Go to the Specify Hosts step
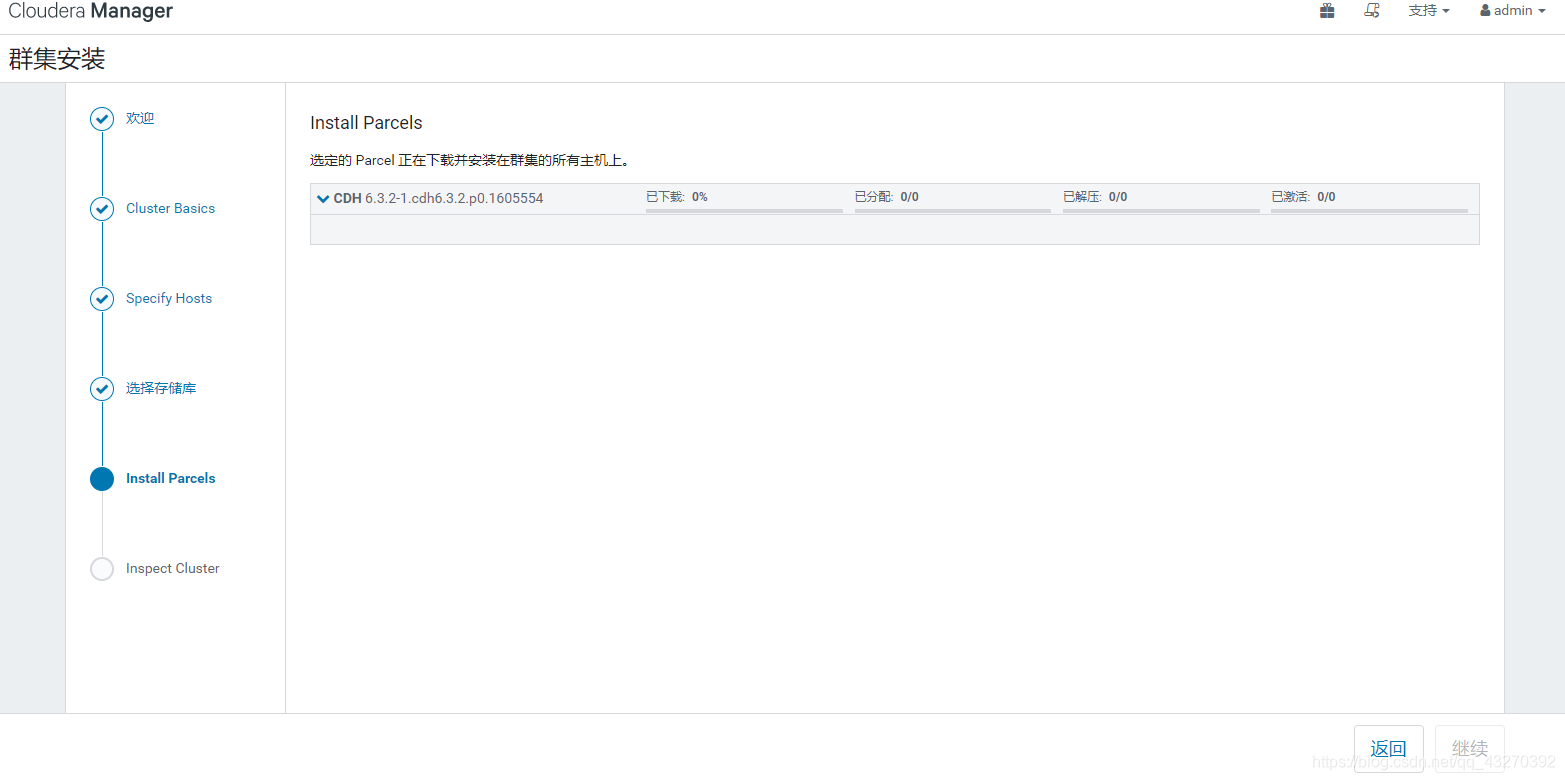The width and height of the screenshot is (1565, 780). pos(169,298)
